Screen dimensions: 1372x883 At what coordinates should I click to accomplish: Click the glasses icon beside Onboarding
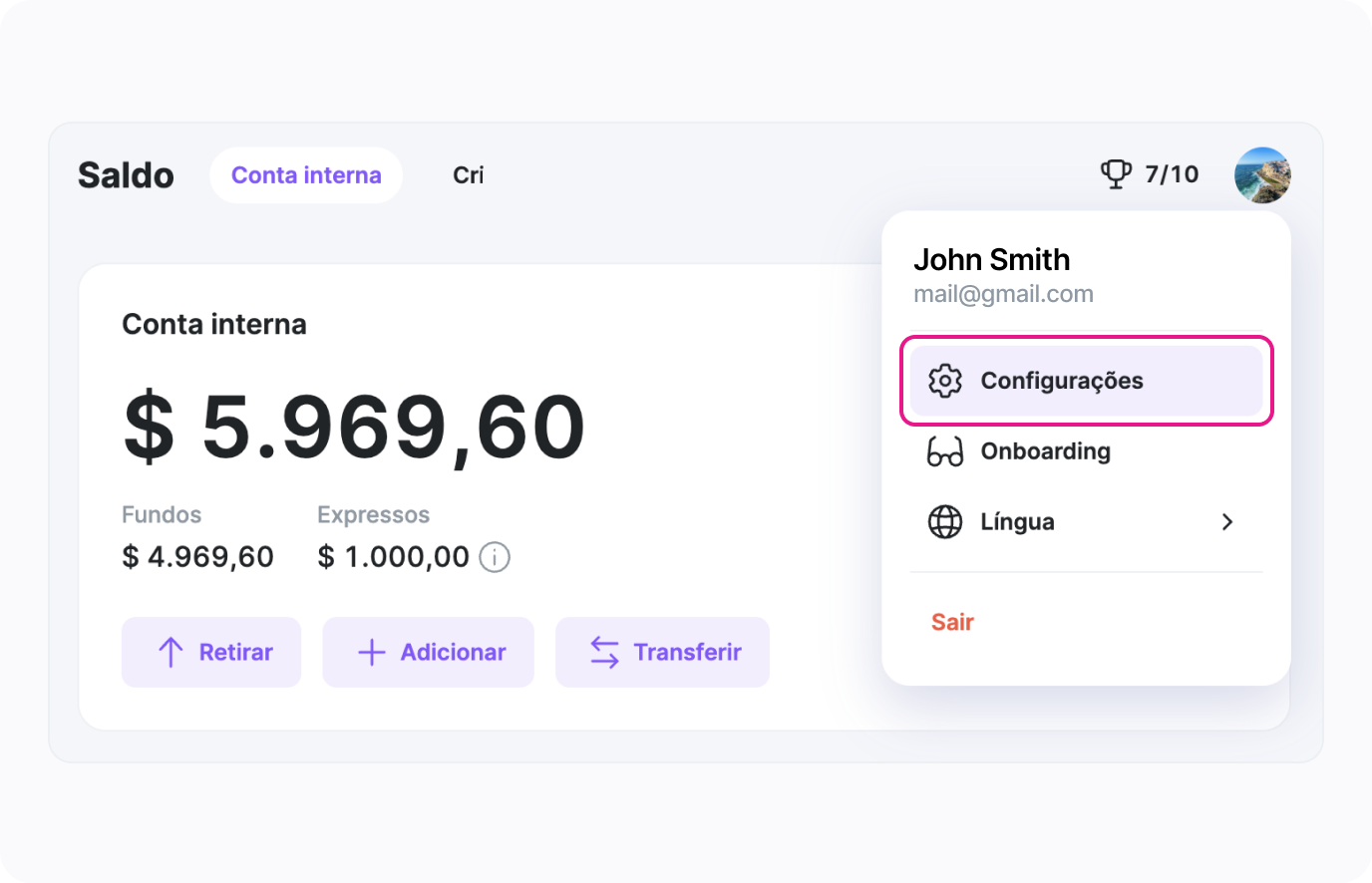[944, 451]
